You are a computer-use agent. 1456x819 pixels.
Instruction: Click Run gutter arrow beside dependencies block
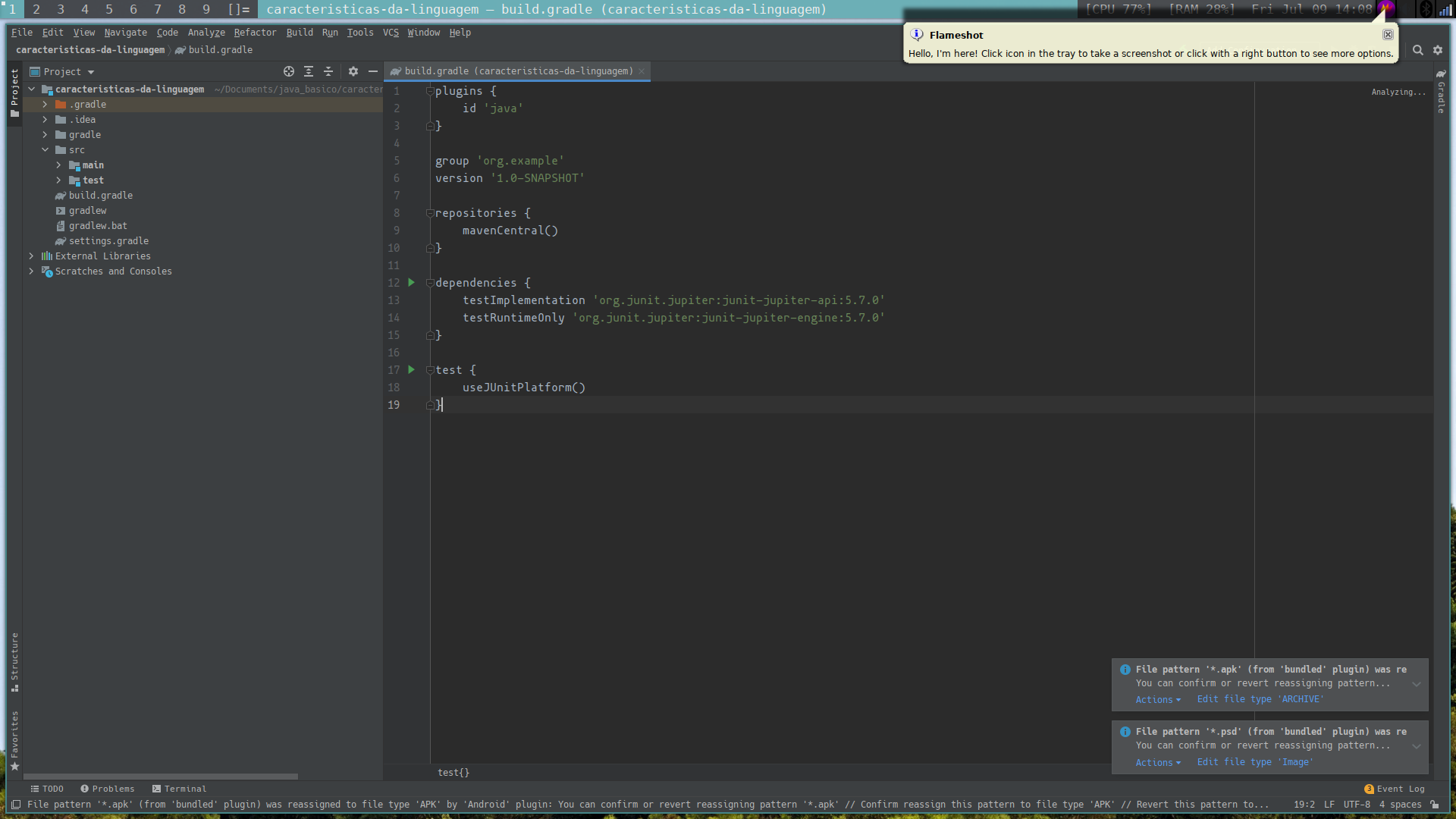[x=412, y=283]
